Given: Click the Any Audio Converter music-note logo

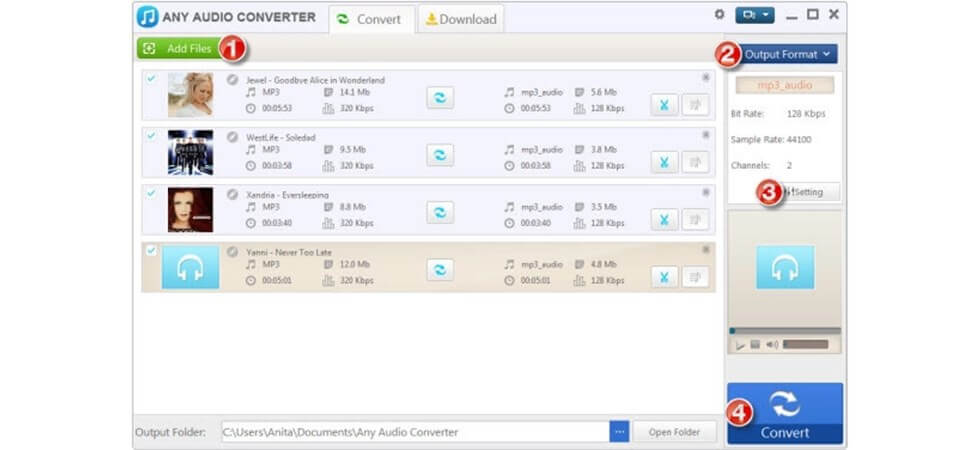Looking at the screenshot, I should pyautogui.click(x=148, y=17).
